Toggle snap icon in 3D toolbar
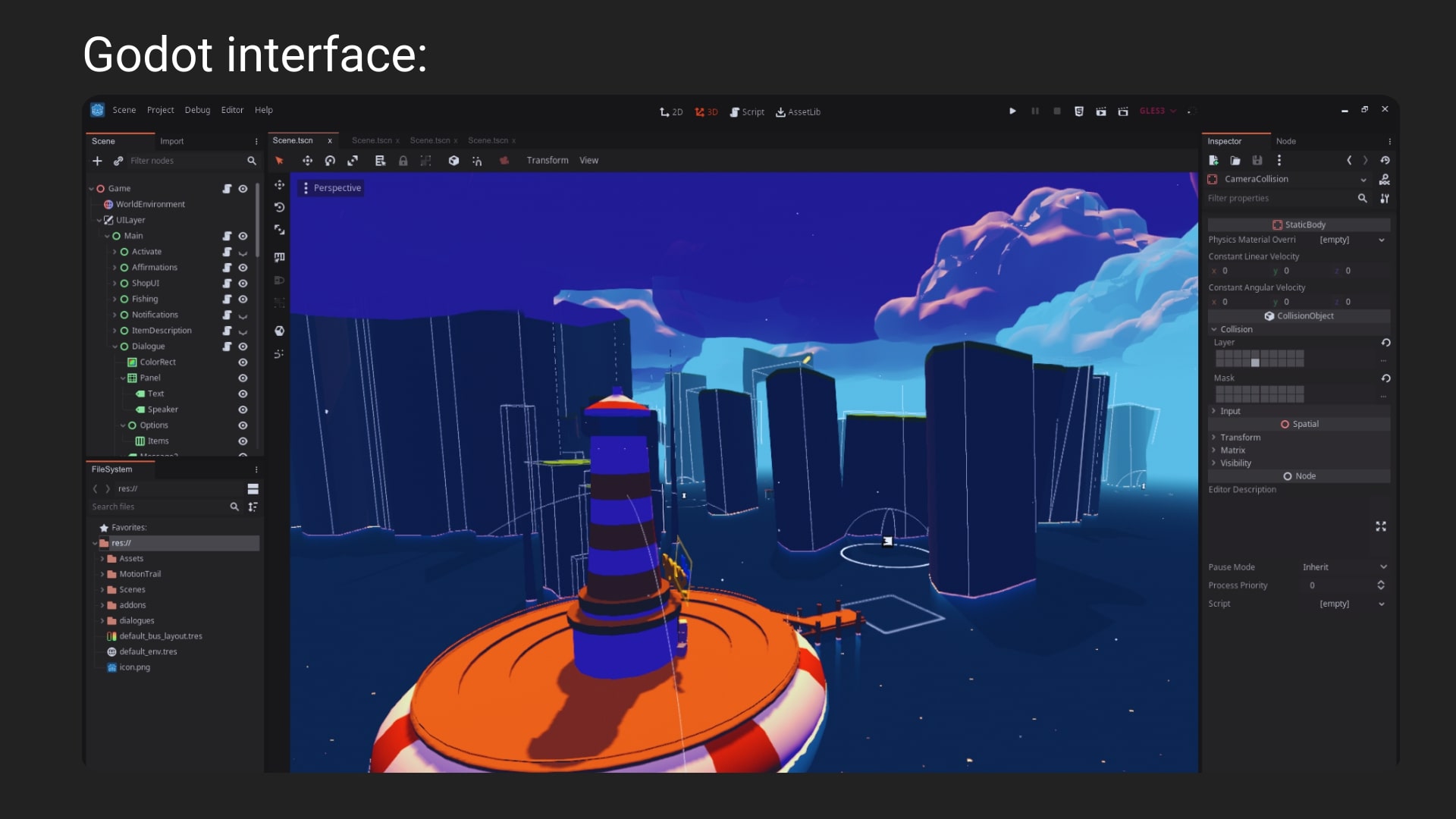The width and height of the screenshot is (1456, 819). coord(477,161)
